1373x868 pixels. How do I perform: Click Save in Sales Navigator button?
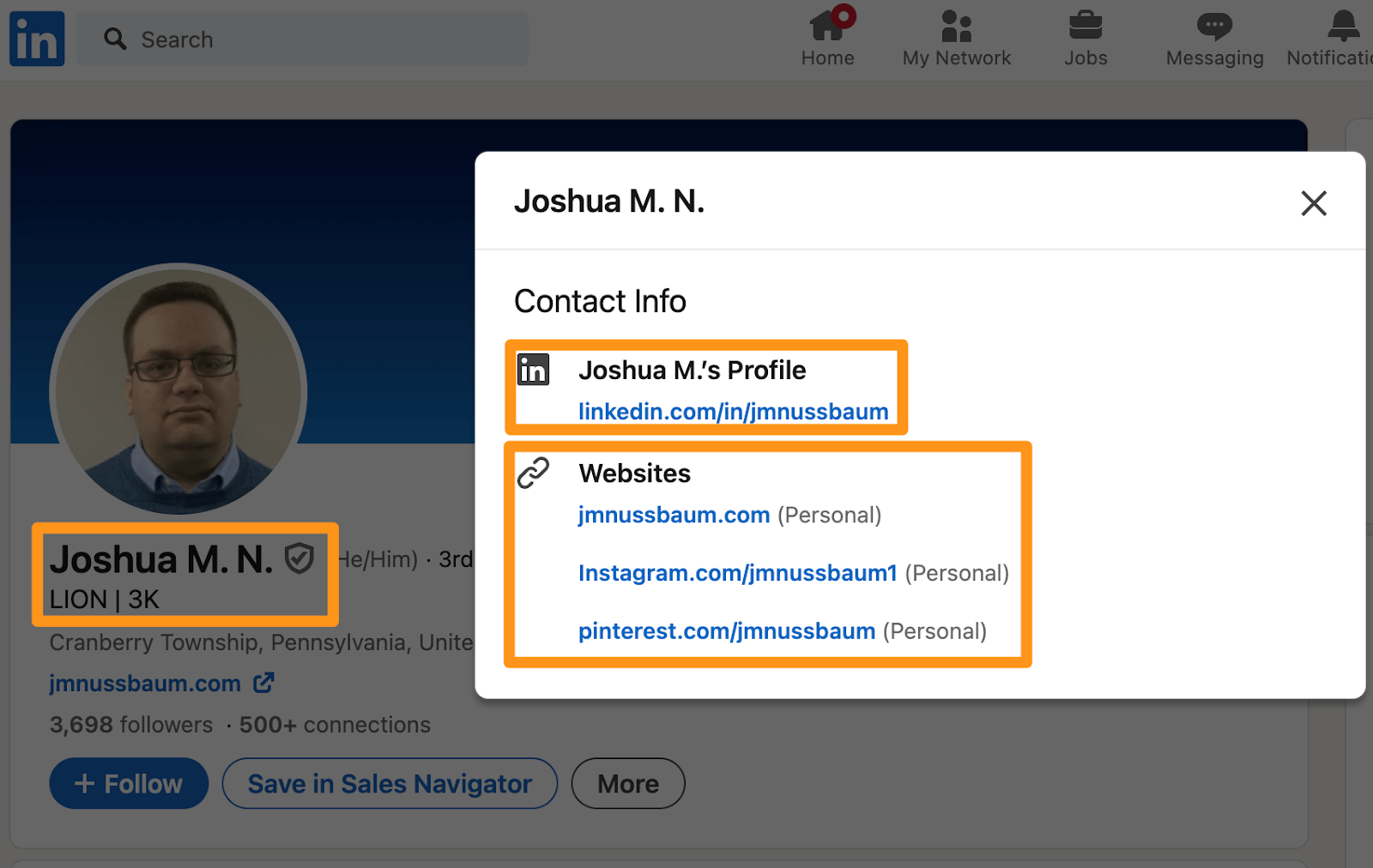(390, 783)
